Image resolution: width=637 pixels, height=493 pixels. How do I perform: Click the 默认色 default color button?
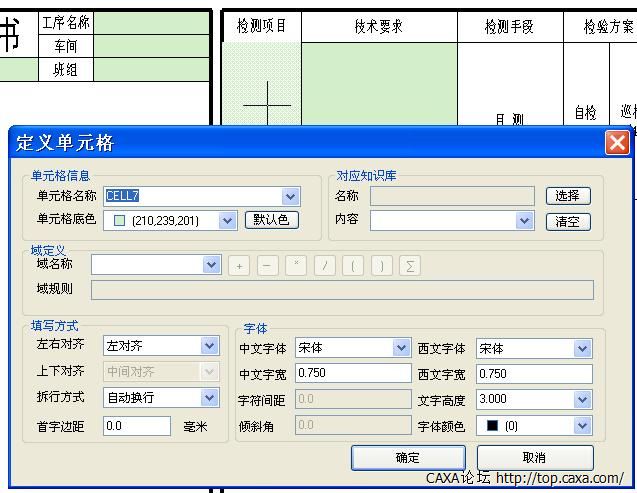[x=271, y=220]
